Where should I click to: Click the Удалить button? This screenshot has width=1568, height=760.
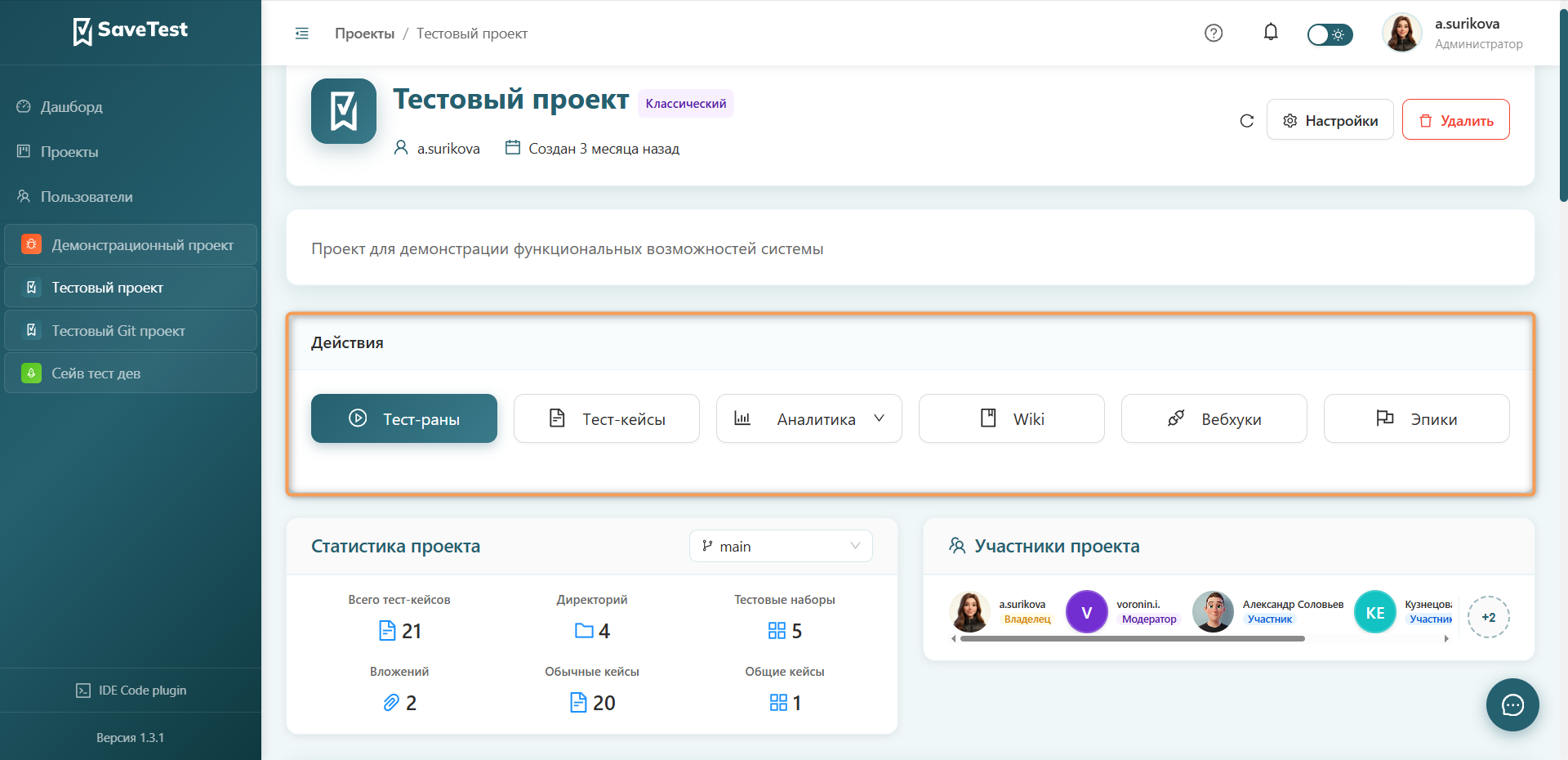coord(1456,120)
